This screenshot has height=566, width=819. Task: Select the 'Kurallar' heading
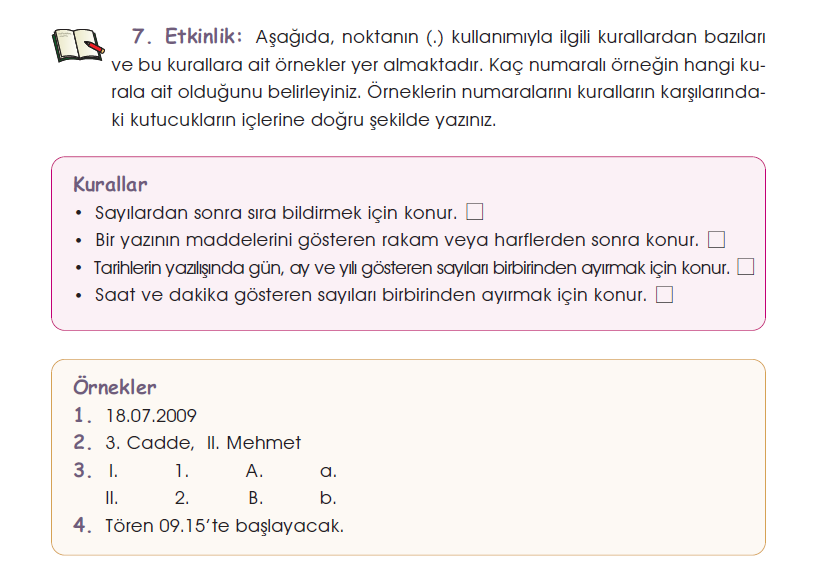110,185
